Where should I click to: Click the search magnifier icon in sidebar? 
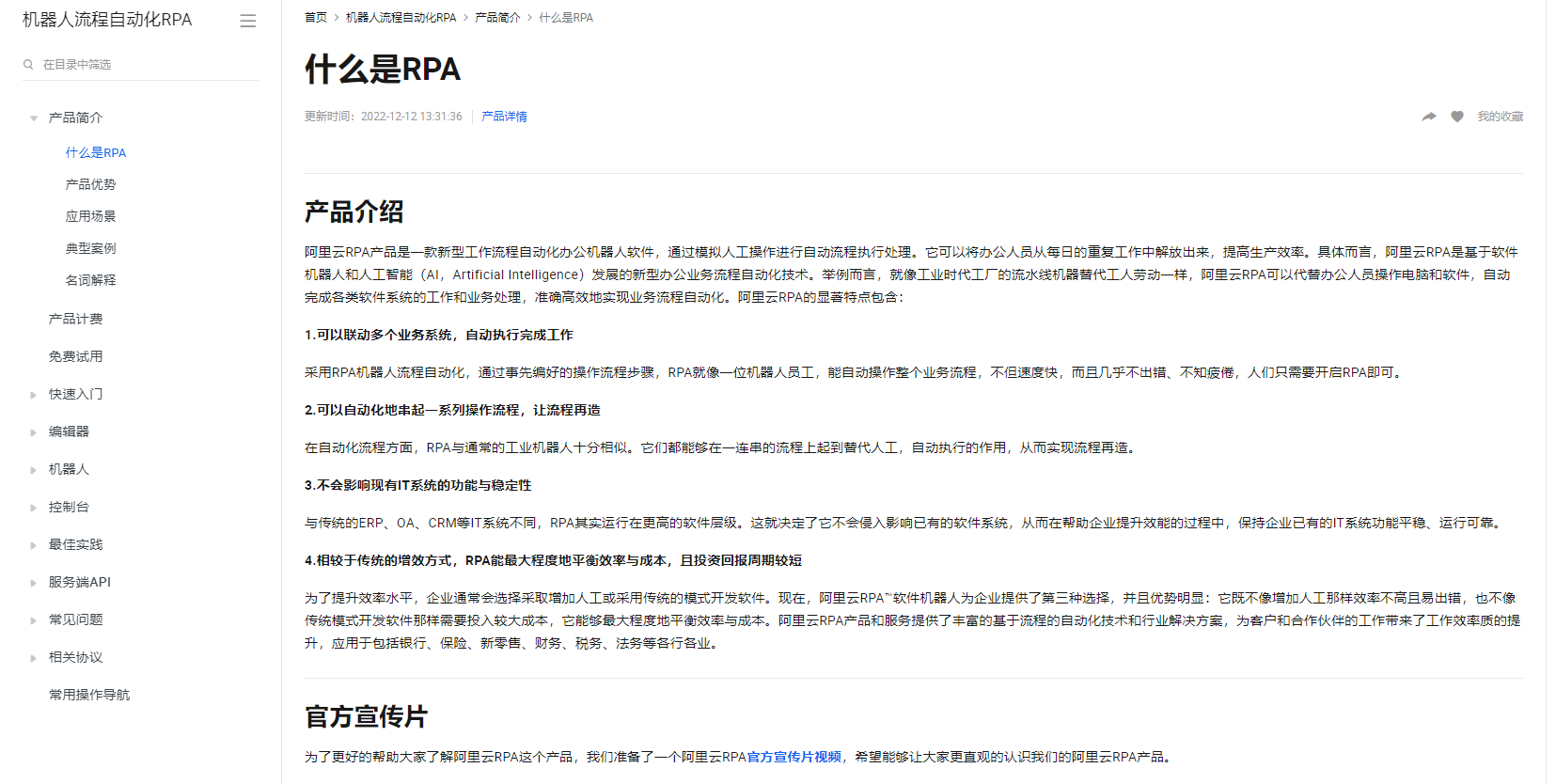pyautogui.click(x=28, y=65)
